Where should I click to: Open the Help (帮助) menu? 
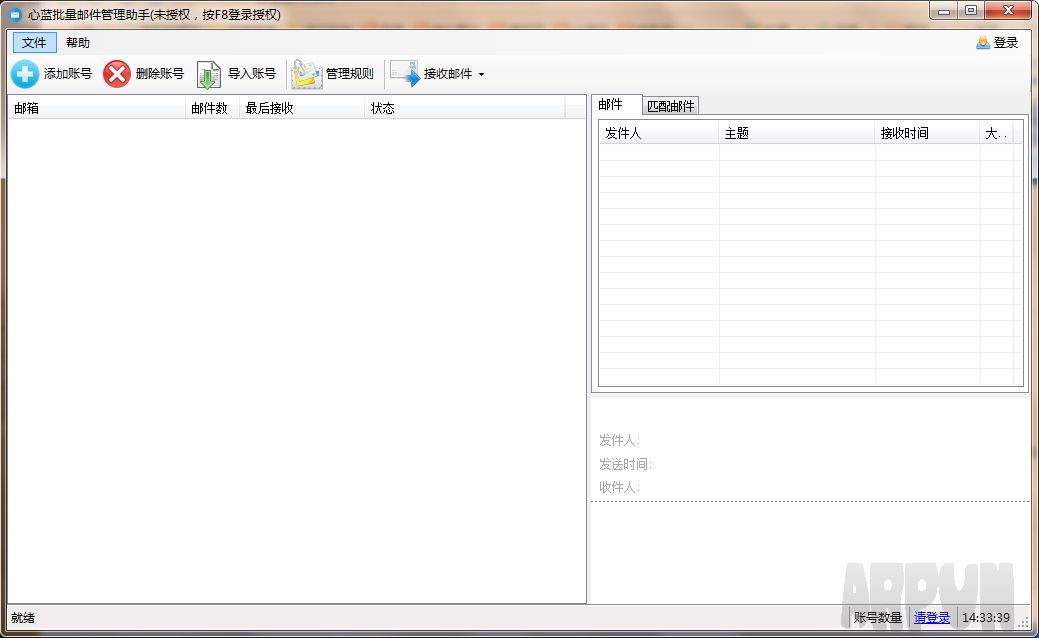coord(78,43)
